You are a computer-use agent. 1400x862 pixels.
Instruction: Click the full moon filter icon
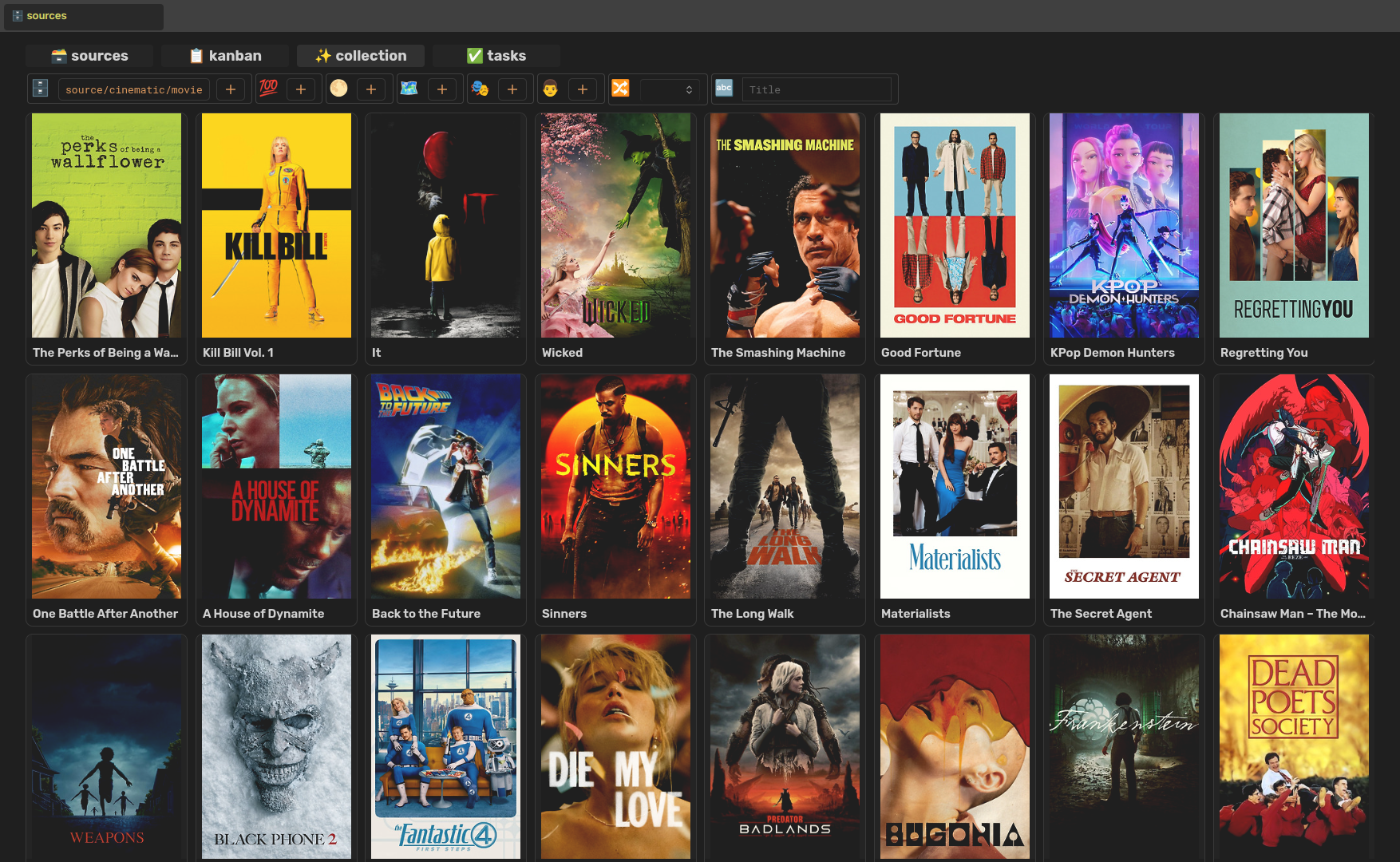[338, 89]
